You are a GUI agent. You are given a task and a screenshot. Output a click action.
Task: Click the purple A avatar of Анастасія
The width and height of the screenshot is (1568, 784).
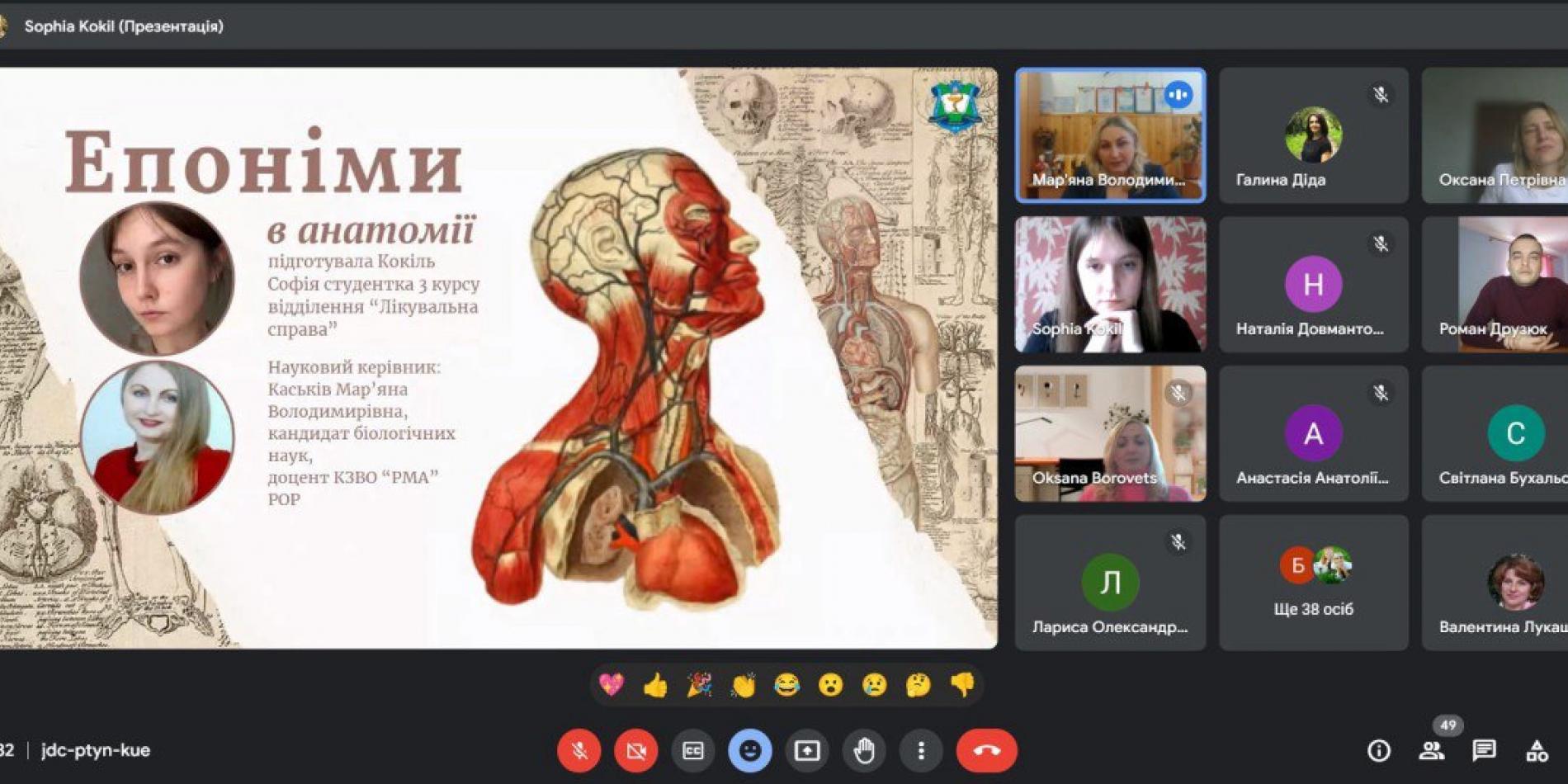(x=1314, y=433)
